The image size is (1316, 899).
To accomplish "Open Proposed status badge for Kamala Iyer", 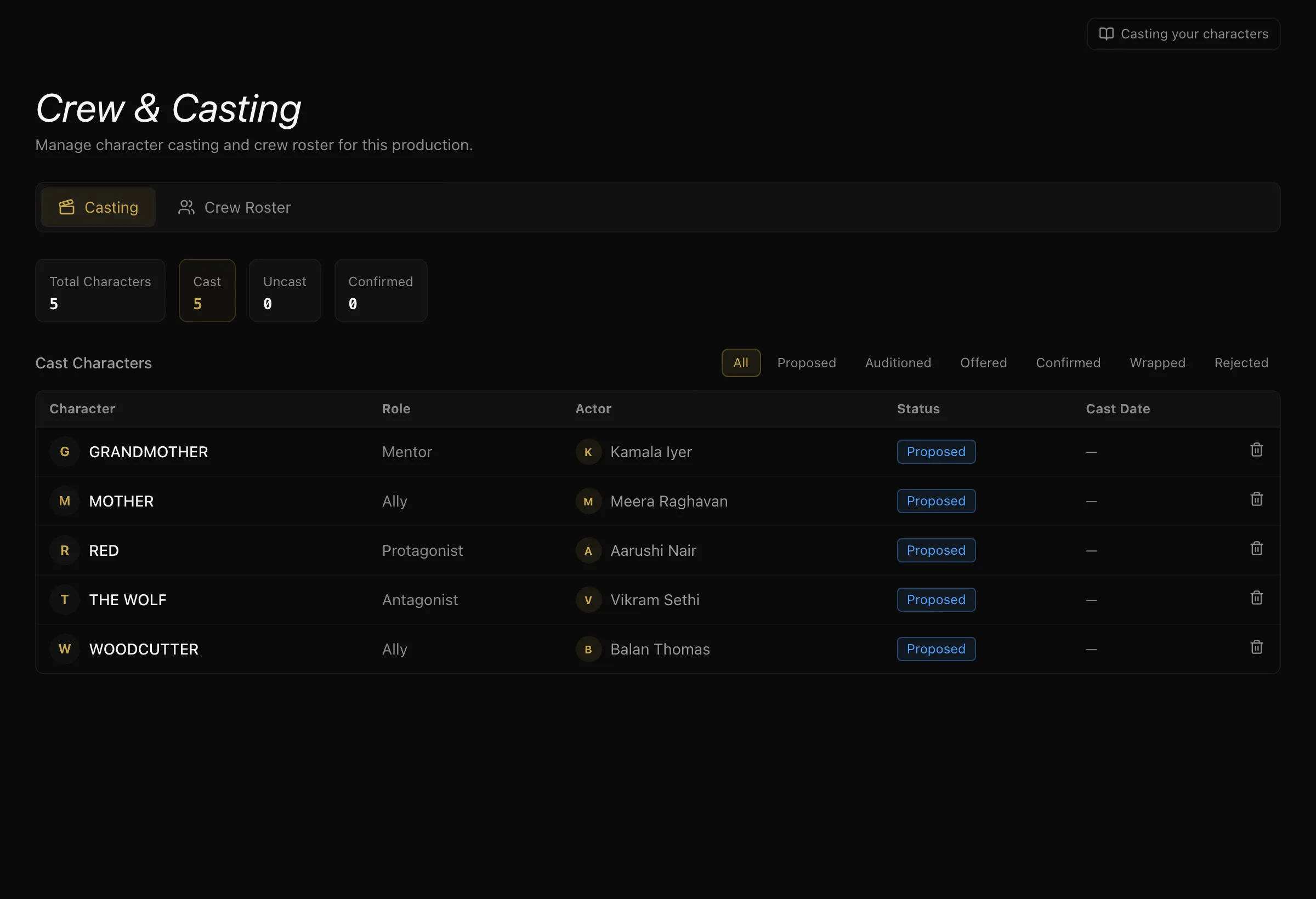I will coord(936,452).
